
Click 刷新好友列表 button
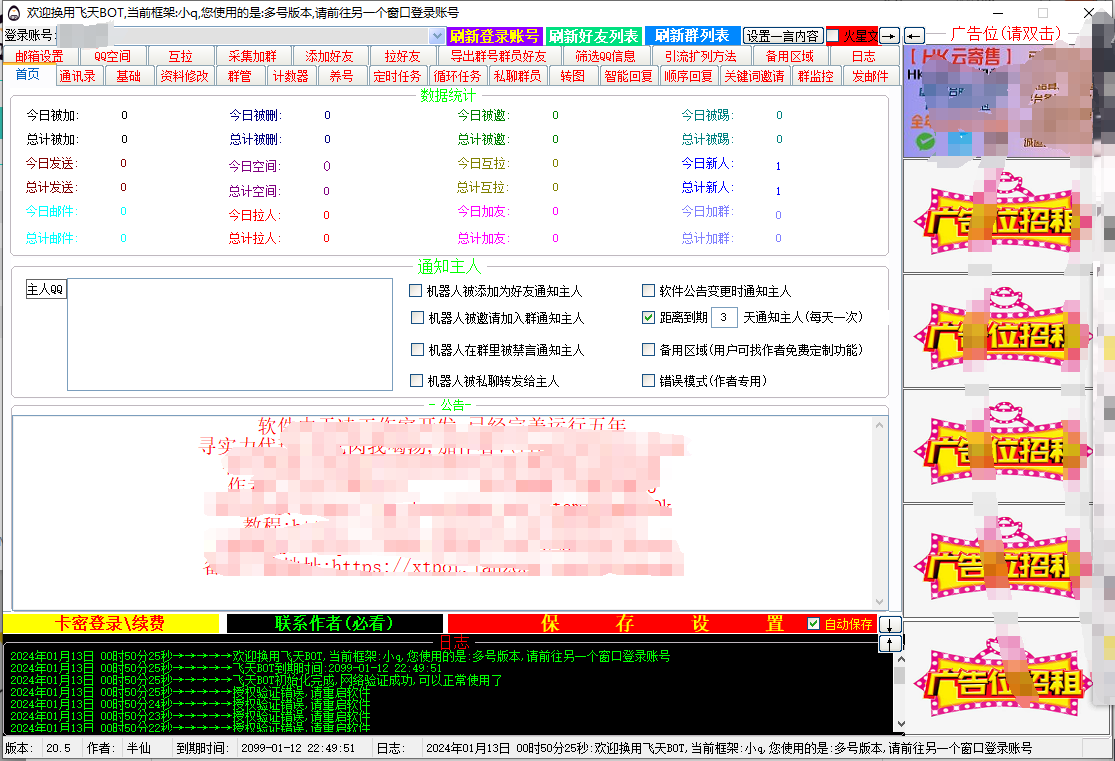click(594, 36)
